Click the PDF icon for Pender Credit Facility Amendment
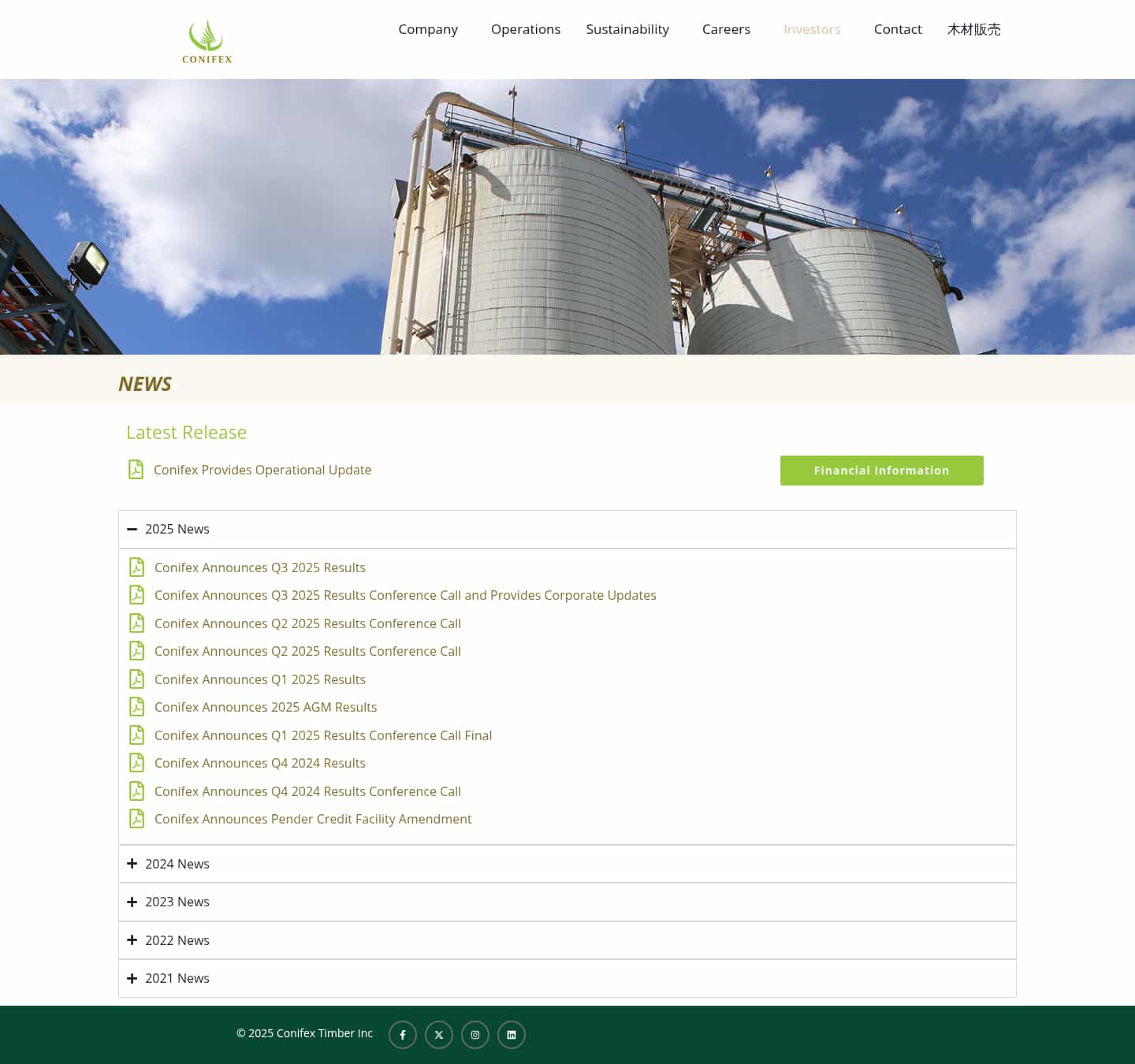The width and height of the screenshot is (1135, 1064). (137, 818)
